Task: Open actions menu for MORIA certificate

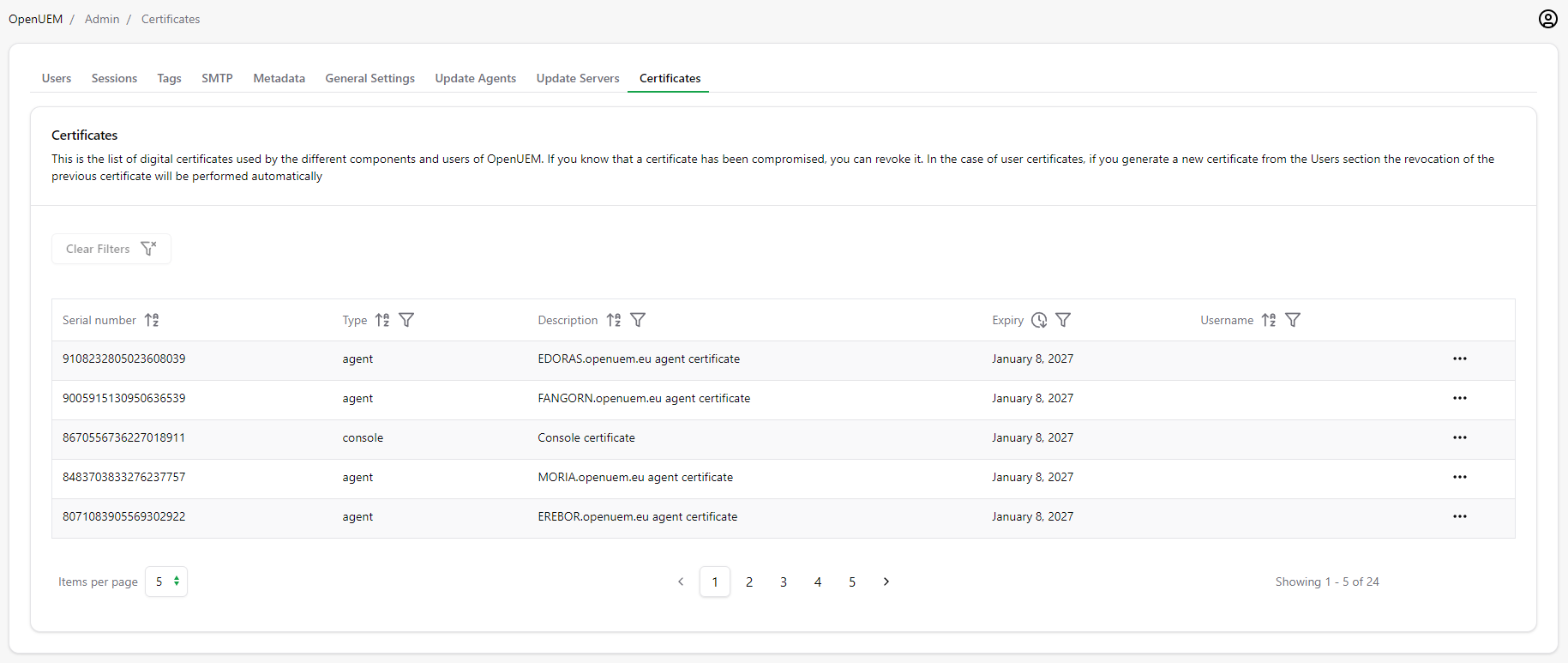Action: (1460, 477)
